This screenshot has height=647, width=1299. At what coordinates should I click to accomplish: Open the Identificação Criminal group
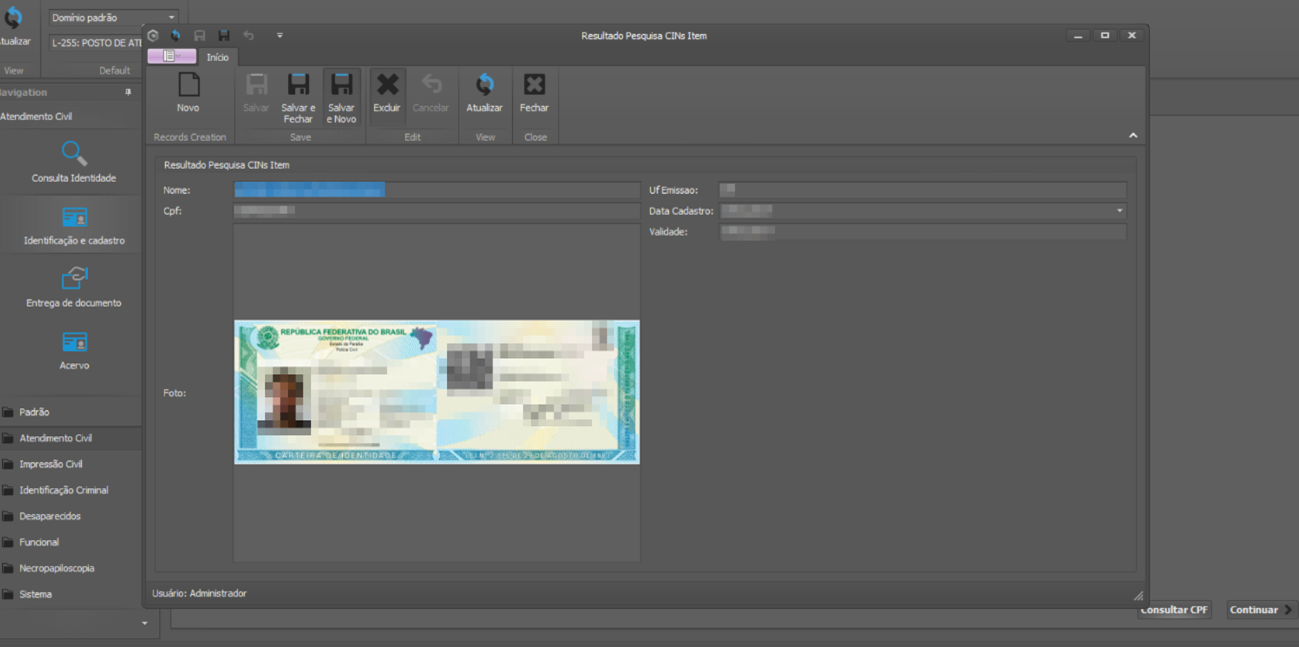(x=71, y=490)
